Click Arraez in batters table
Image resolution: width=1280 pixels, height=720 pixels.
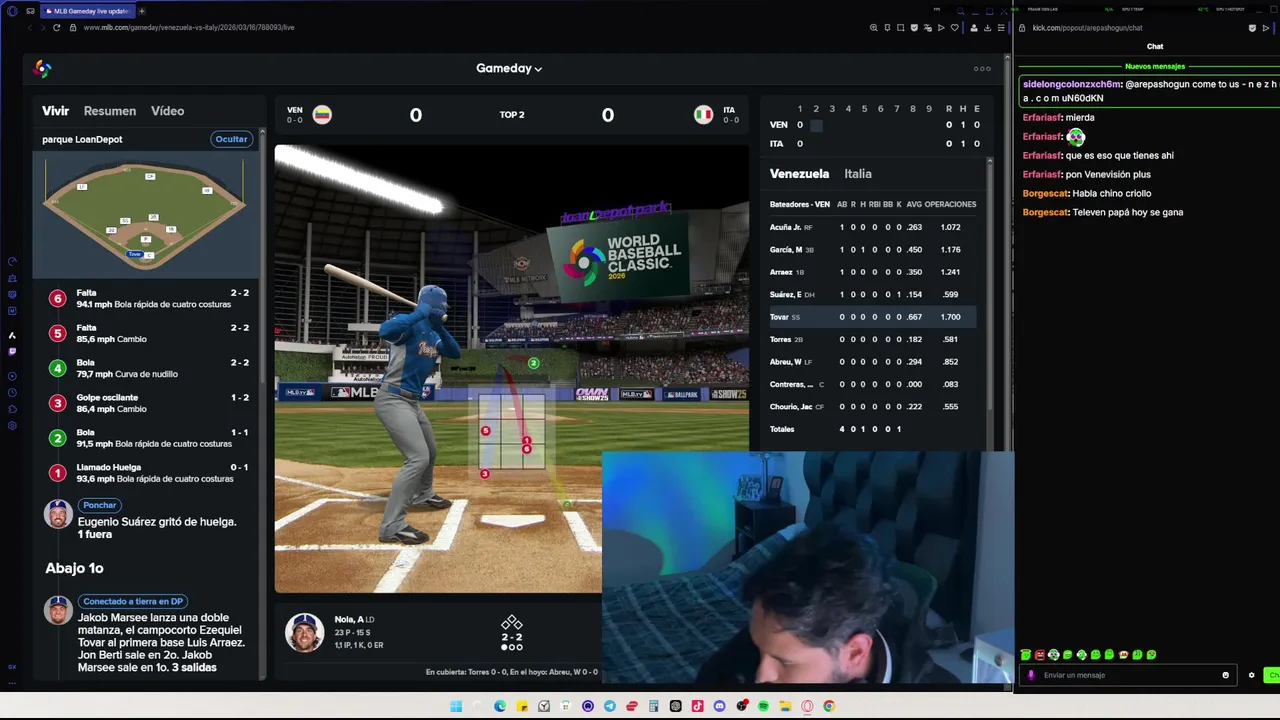(781, 272)
